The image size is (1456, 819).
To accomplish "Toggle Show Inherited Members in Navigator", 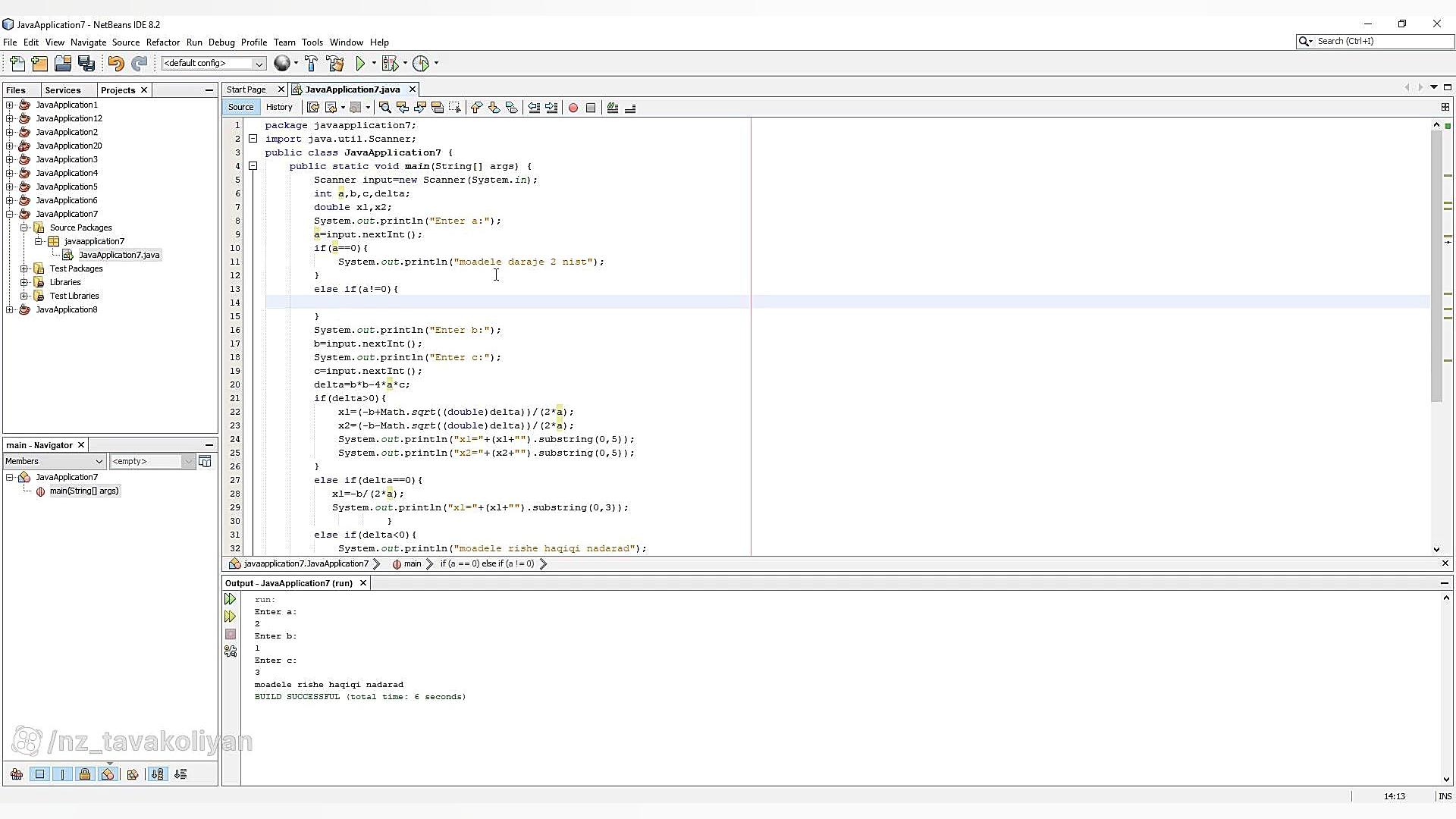I will tap(17, 774).
